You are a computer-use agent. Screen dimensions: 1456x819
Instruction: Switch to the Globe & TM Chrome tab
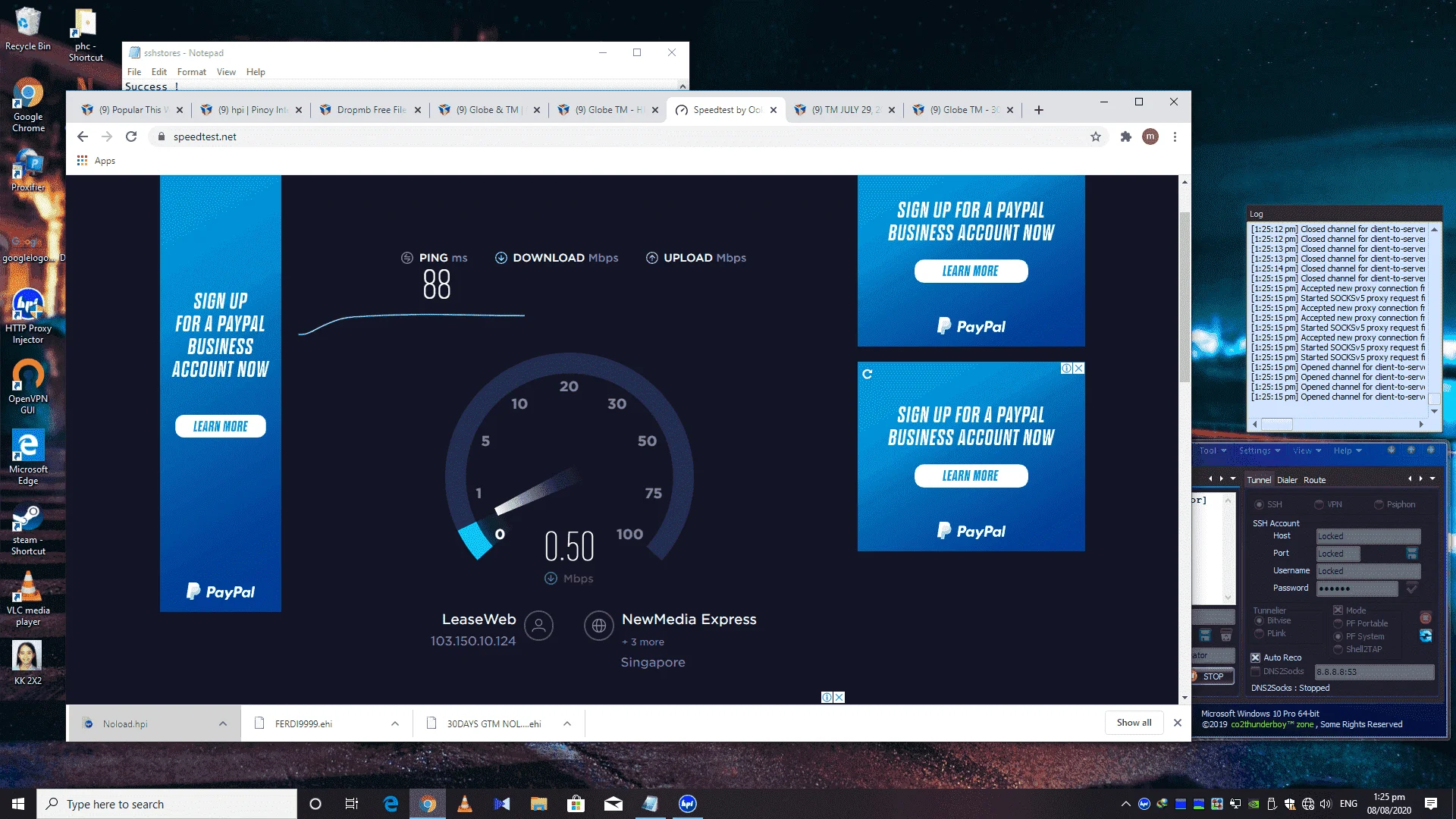pos(489,110)
